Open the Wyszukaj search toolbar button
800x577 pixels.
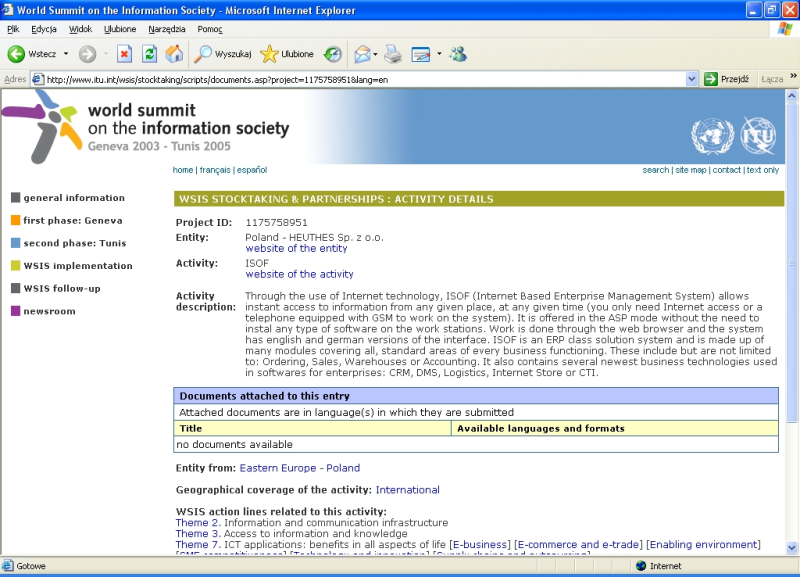223,54
